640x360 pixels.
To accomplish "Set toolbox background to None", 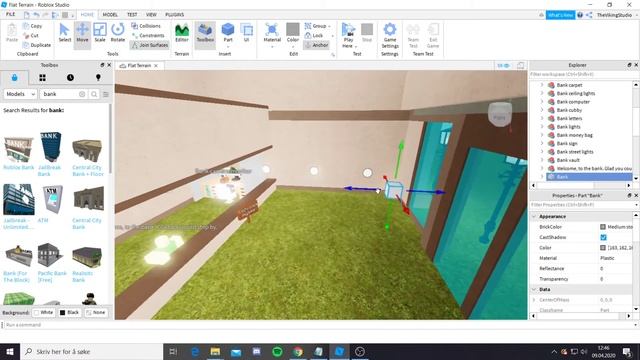I will coord(96,313).
